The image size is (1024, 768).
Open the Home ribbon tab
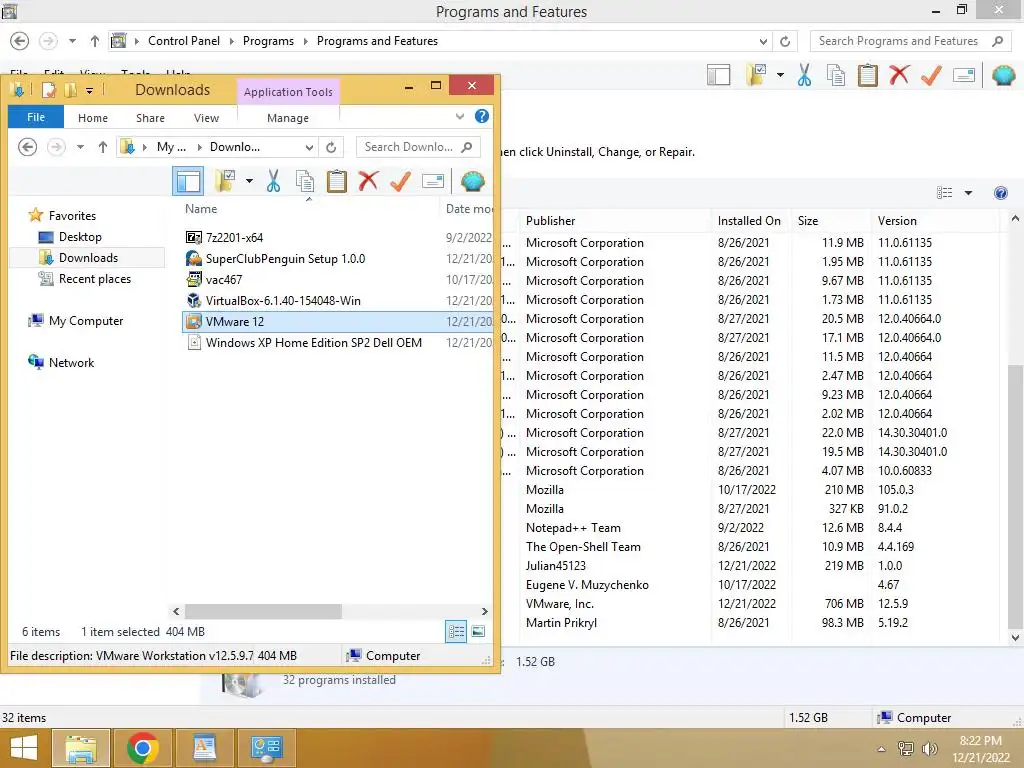[x=93, y=118]
